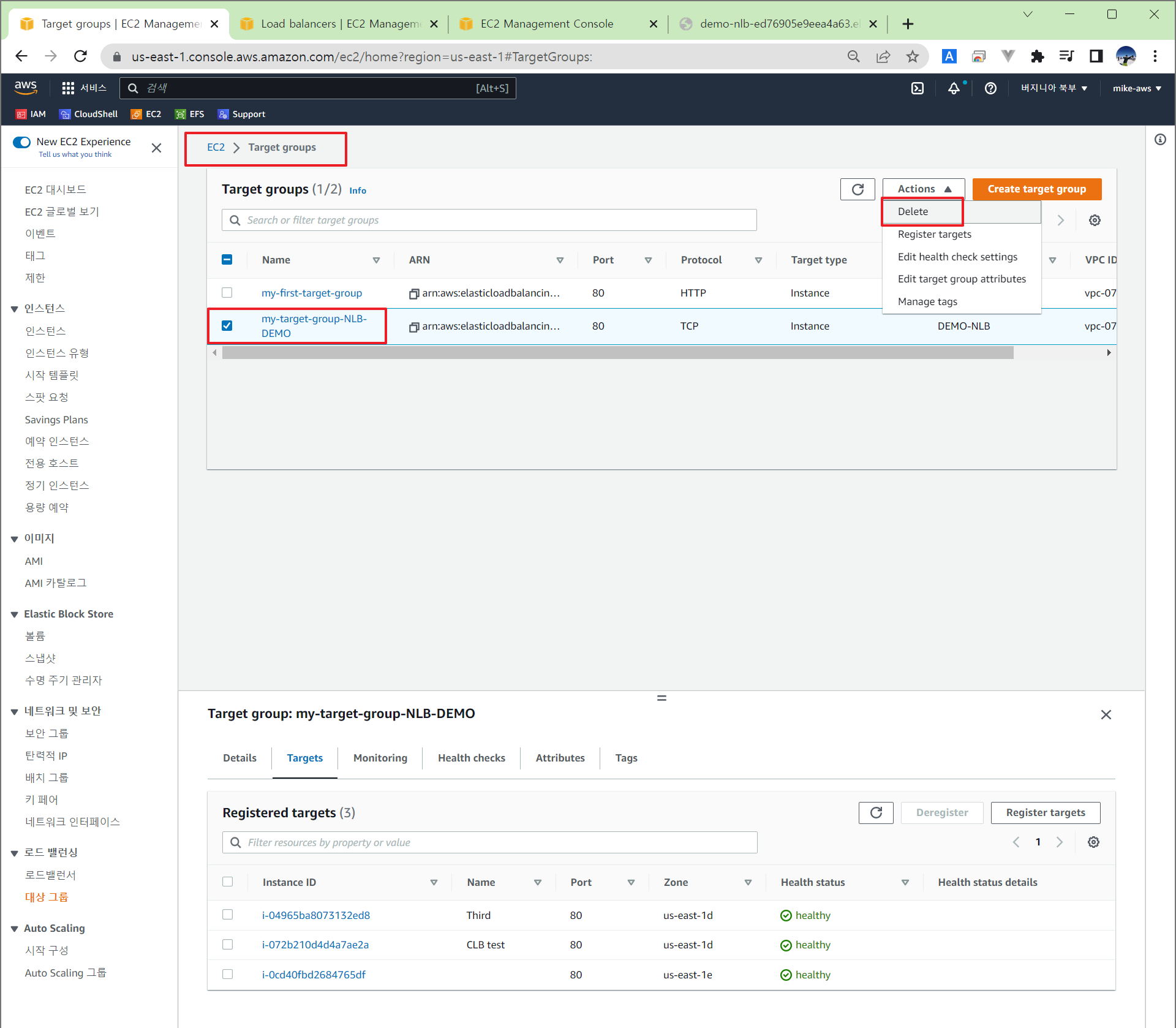Click the target groups horizontal scrollbar
1176x1028 pixels.
(617, 353)
